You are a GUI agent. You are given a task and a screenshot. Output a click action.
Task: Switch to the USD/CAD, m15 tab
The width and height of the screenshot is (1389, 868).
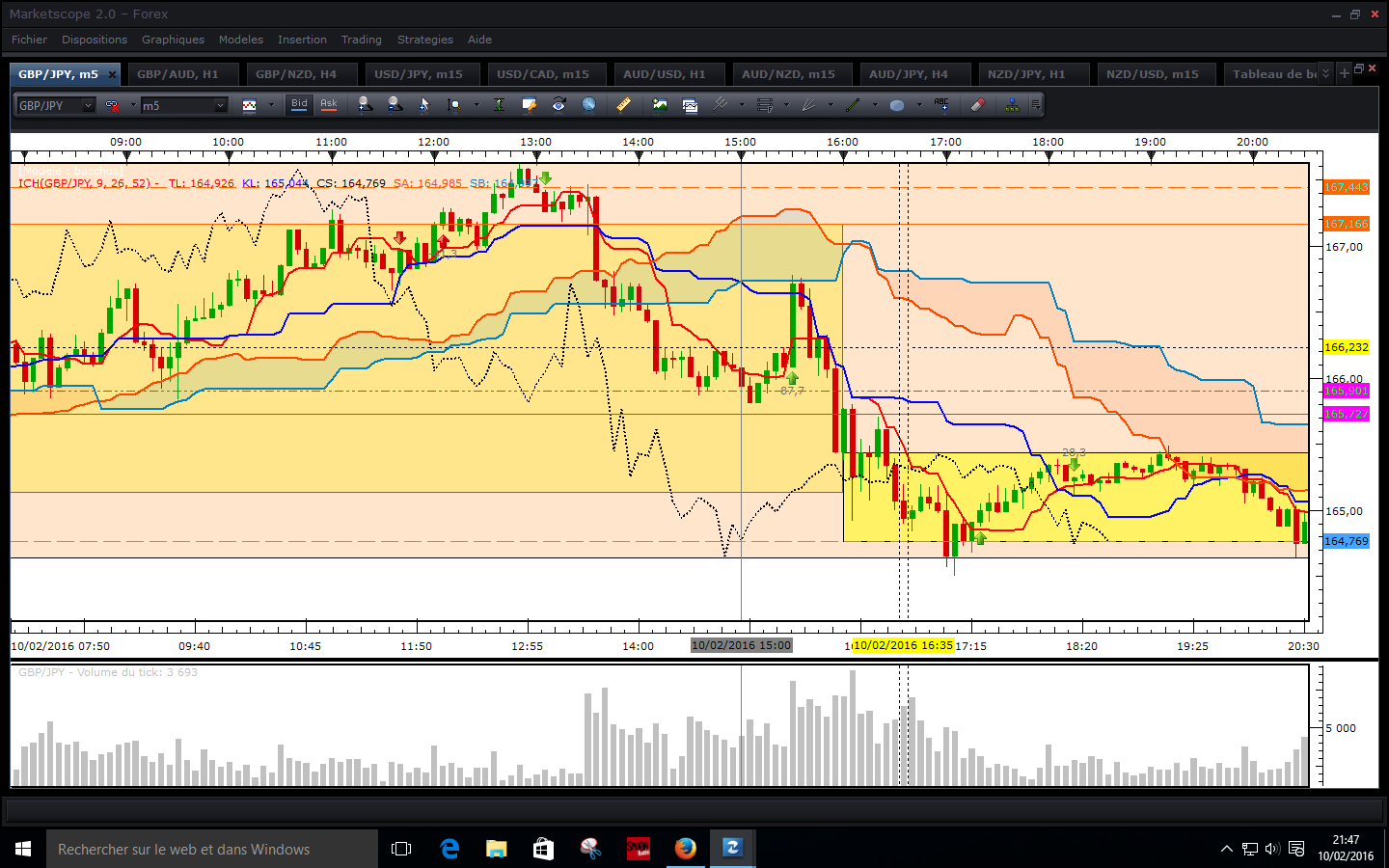coord(542,74)
